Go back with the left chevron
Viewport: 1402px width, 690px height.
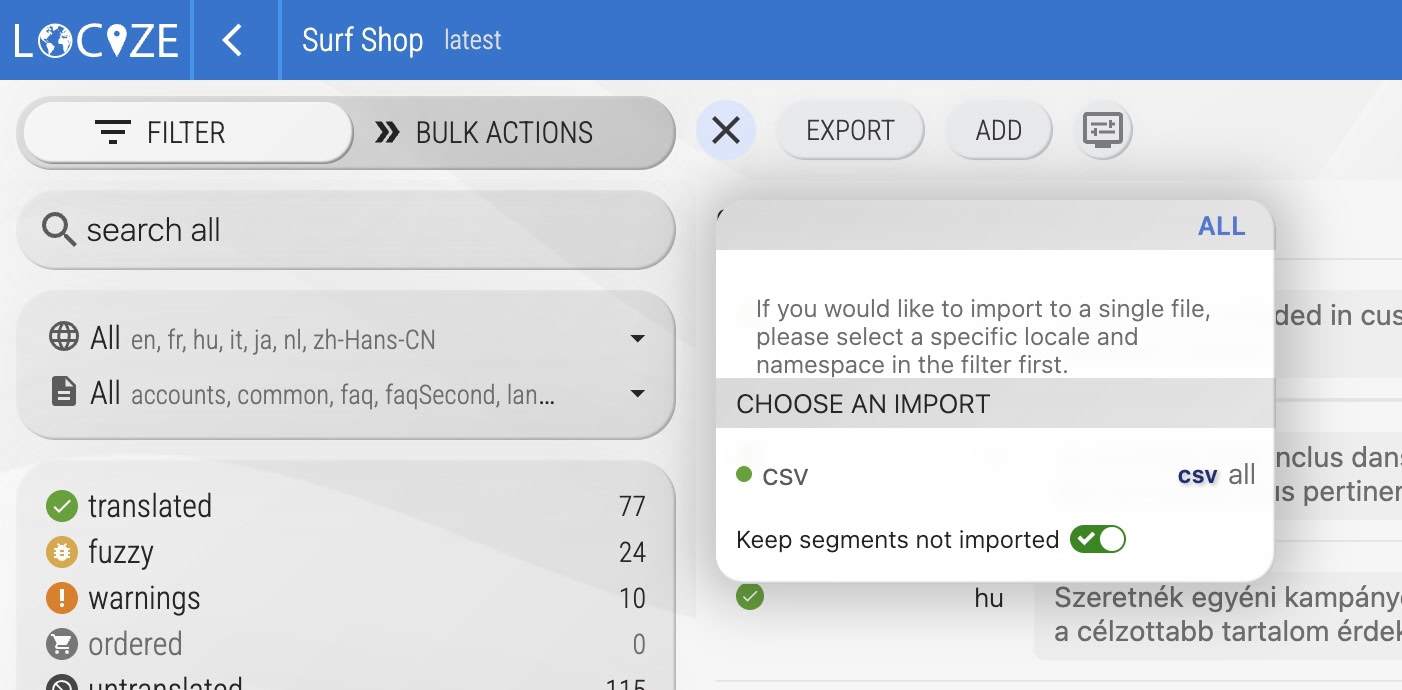(232, 40)
